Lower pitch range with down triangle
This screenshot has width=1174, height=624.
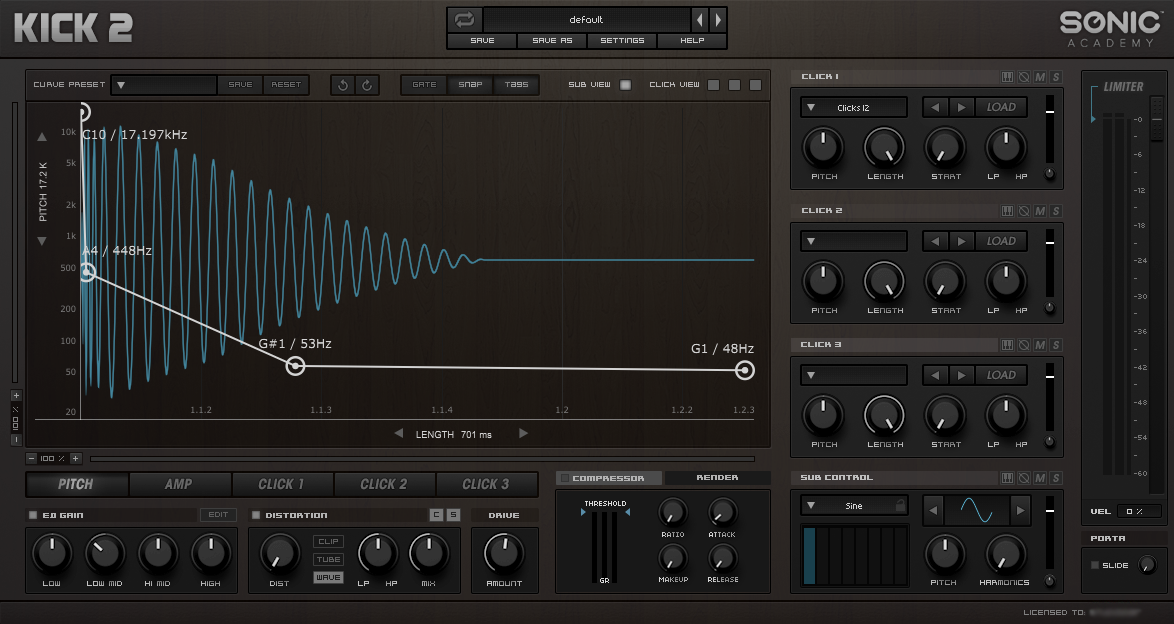click(x=42, y=240)
